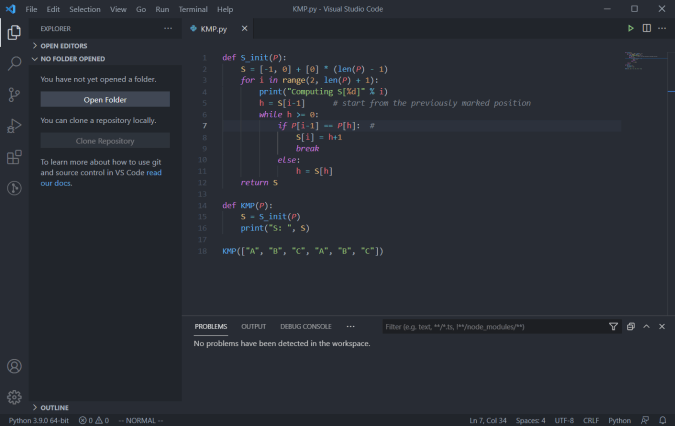Click the NORMAL Vim mode indicator
Screen dimensions: 675x426
[x=141, y=420]
